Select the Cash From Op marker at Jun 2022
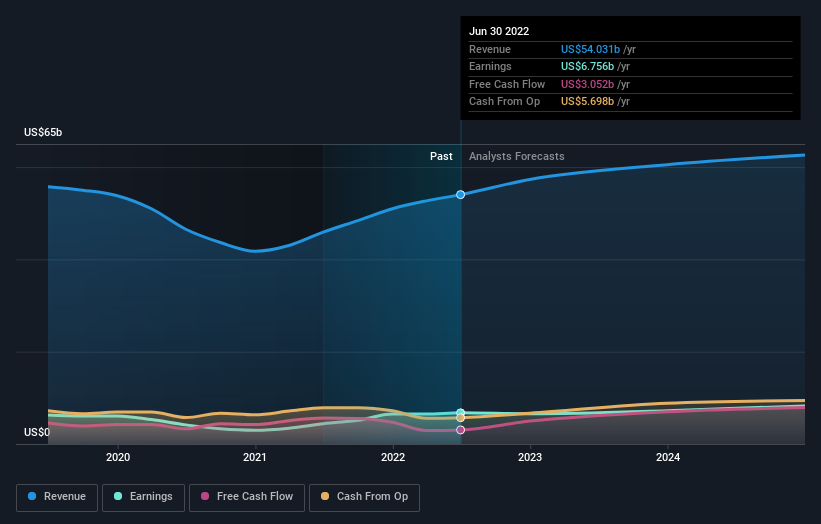 pyautogui.click(x=460, y=418)
